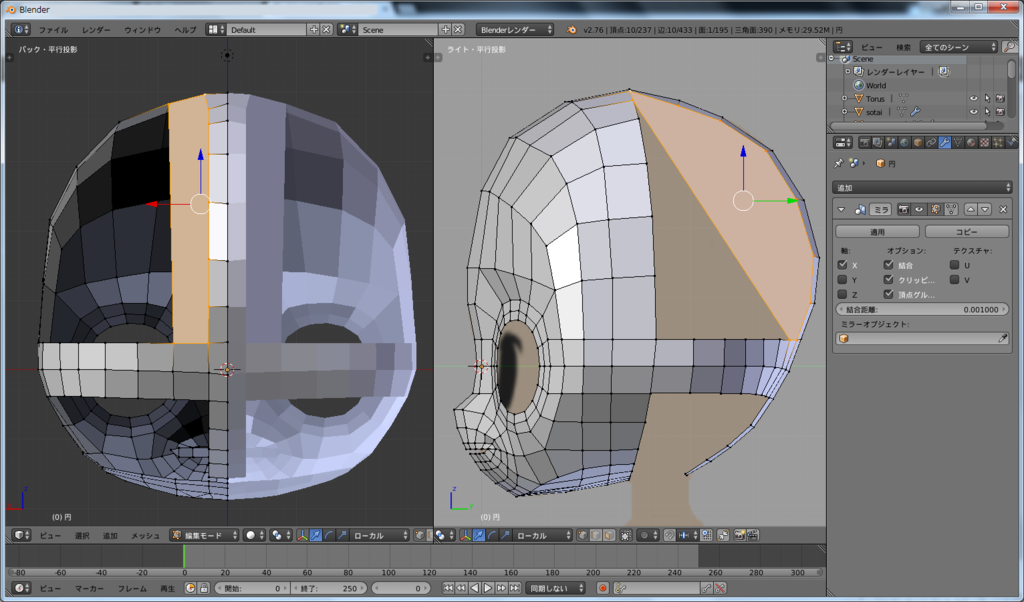The height and width of the screenshot is (602, 1024).
Task: Hide the Torus object via eye icon
Action: [x=973, y=98]
